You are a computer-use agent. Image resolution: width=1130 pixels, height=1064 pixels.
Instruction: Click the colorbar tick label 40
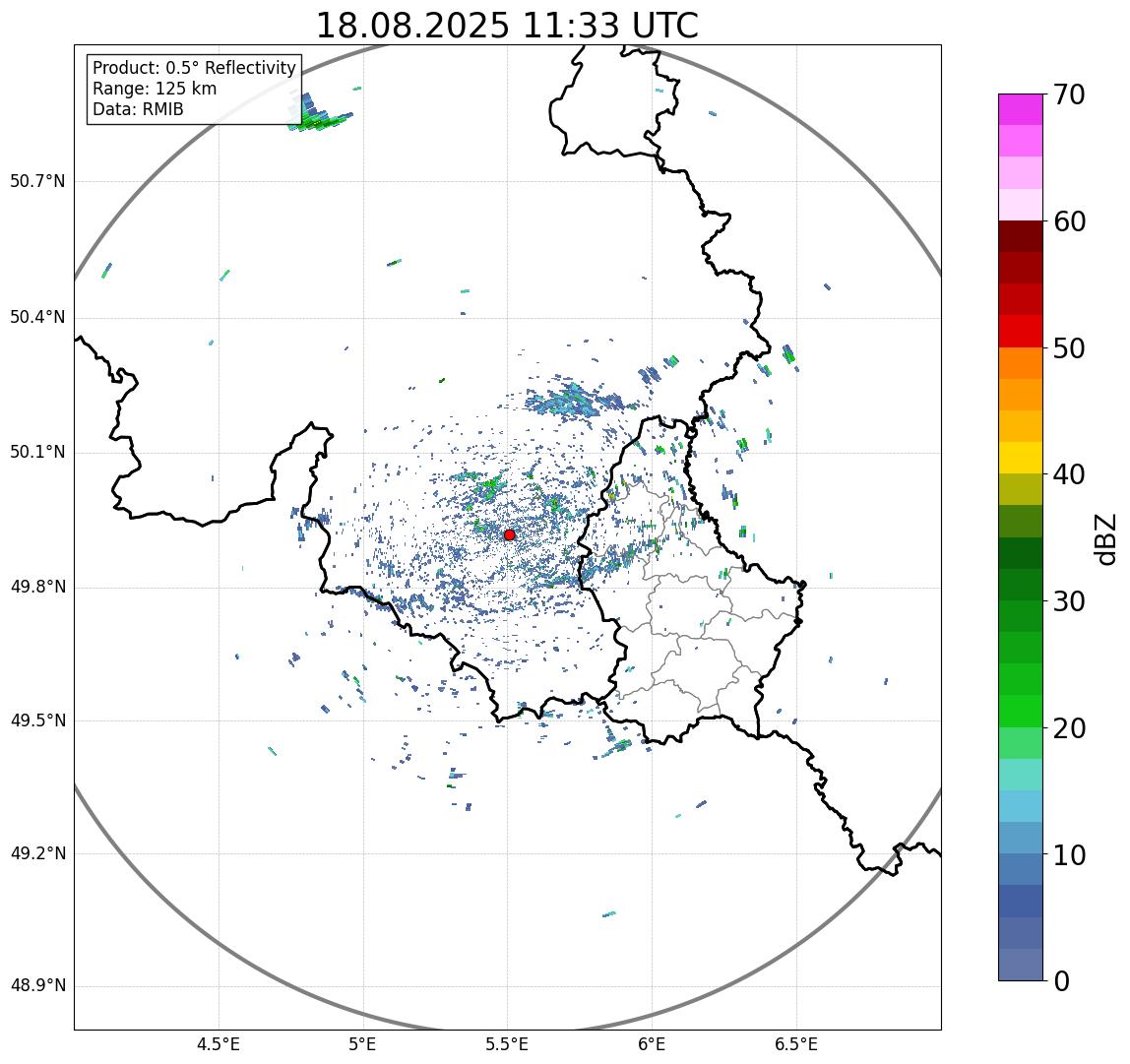[1069, 475]
